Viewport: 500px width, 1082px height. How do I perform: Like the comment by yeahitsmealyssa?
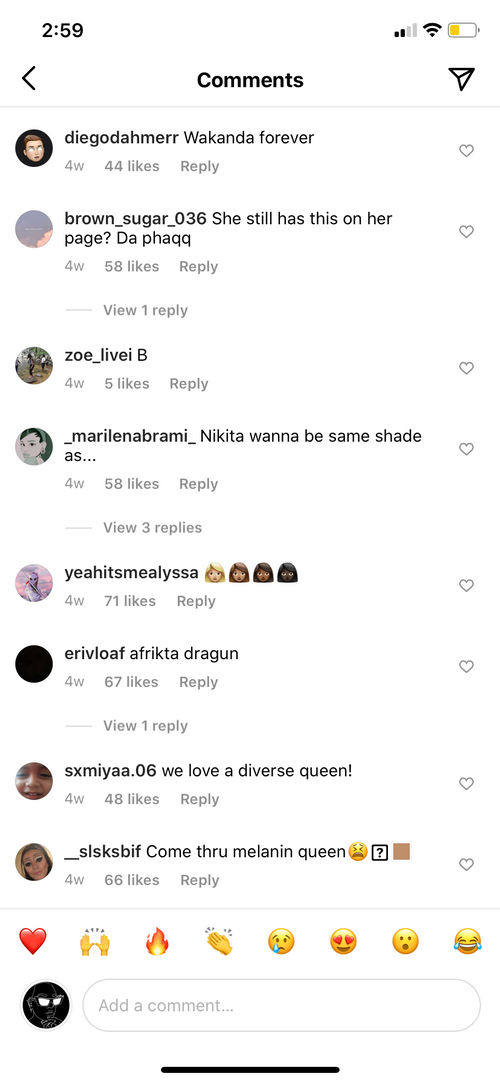(466, 585)
